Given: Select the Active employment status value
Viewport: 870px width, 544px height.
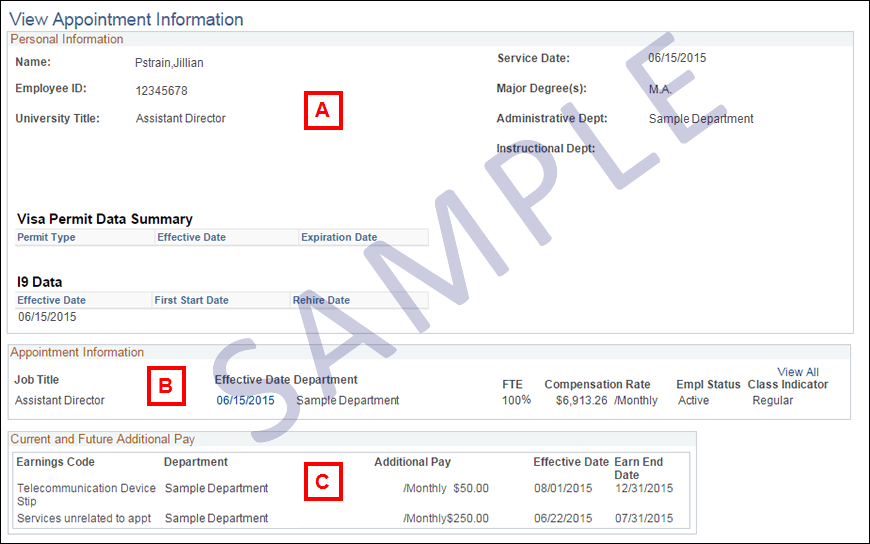Looking at the screenshot, I should (694, 400).
